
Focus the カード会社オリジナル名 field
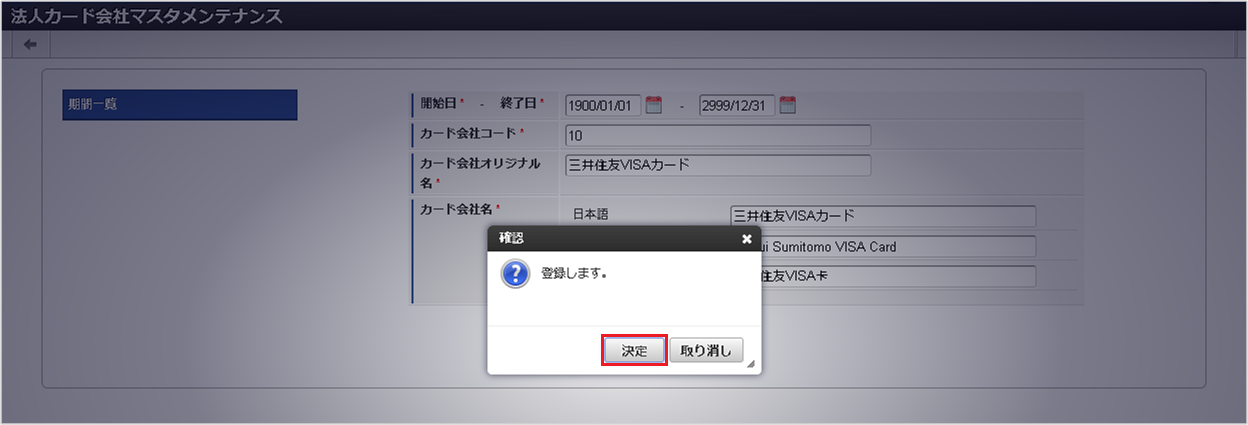(718, 166)
